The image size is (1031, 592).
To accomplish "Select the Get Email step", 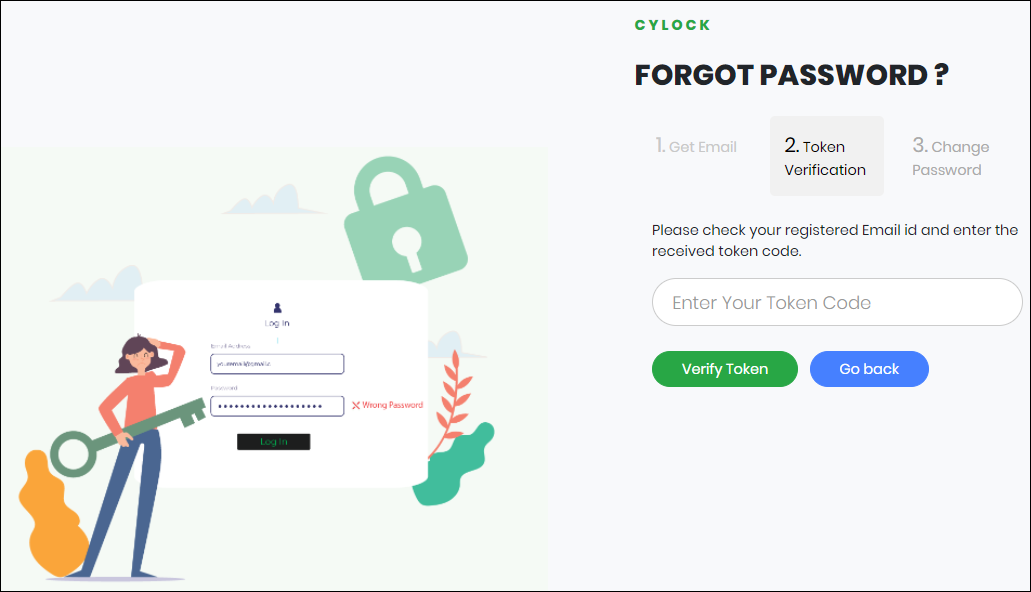I will (x=696, y=147).
